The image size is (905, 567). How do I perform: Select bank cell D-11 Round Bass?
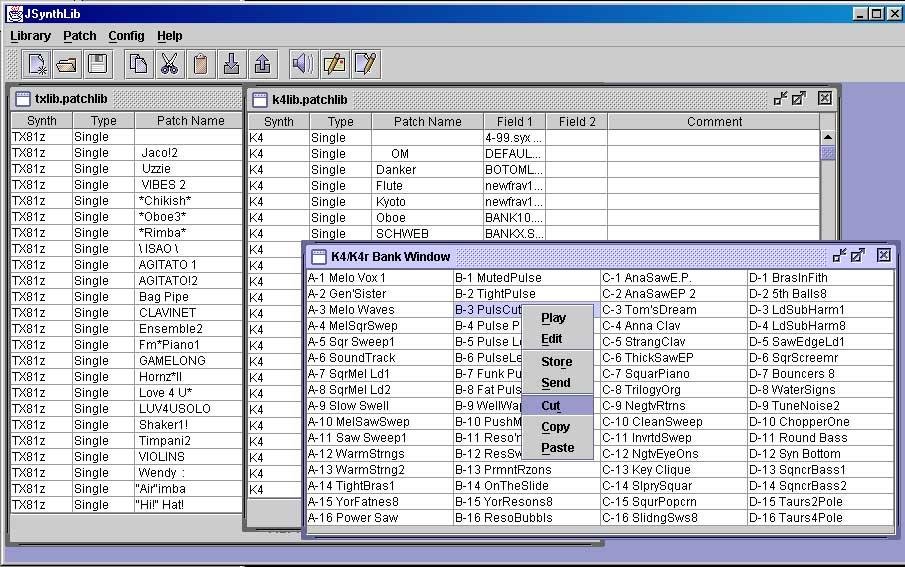point(820,438)
